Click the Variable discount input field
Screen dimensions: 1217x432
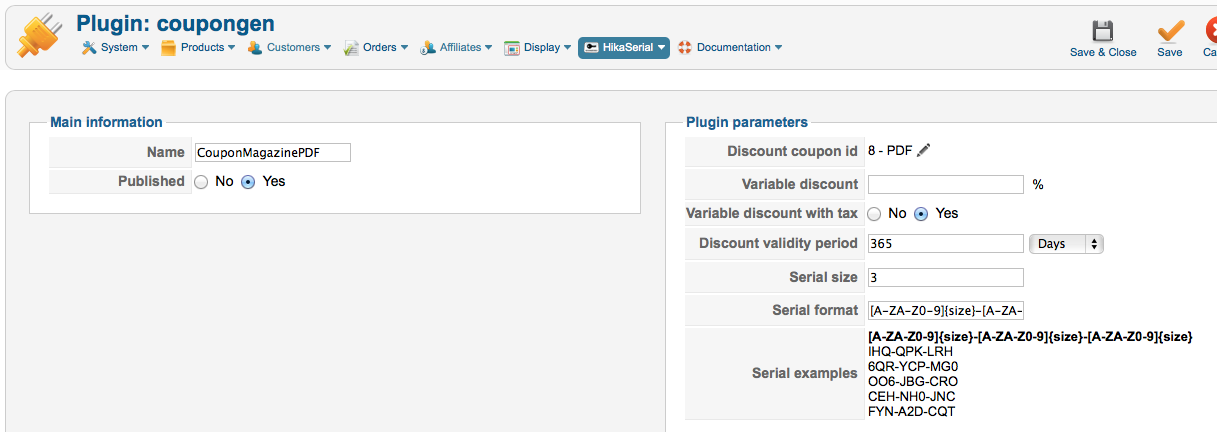(x=945, y=184)
